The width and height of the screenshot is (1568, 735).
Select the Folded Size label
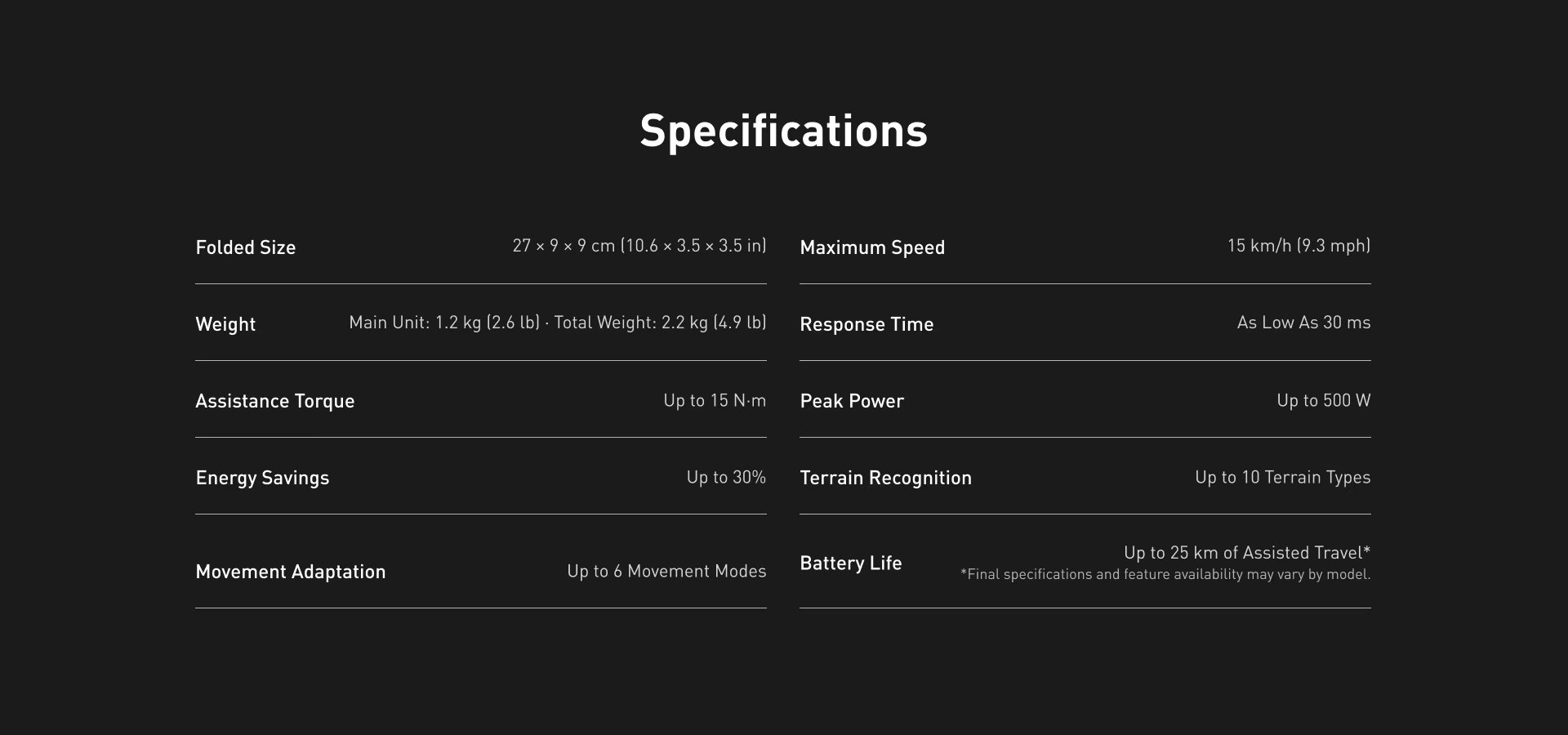pyautogui.click(x=246, y=247)
